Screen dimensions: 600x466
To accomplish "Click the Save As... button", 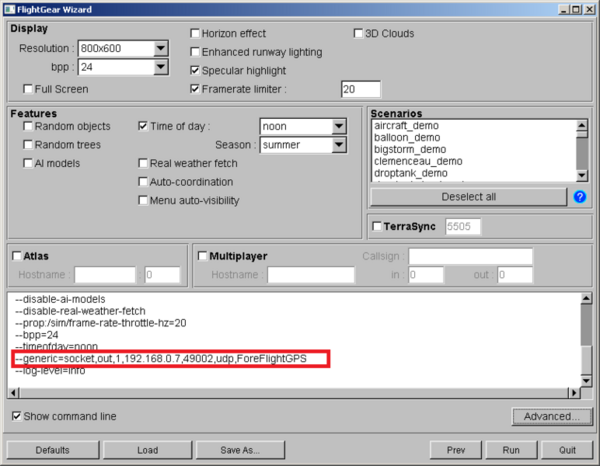I will click(240, 450).
